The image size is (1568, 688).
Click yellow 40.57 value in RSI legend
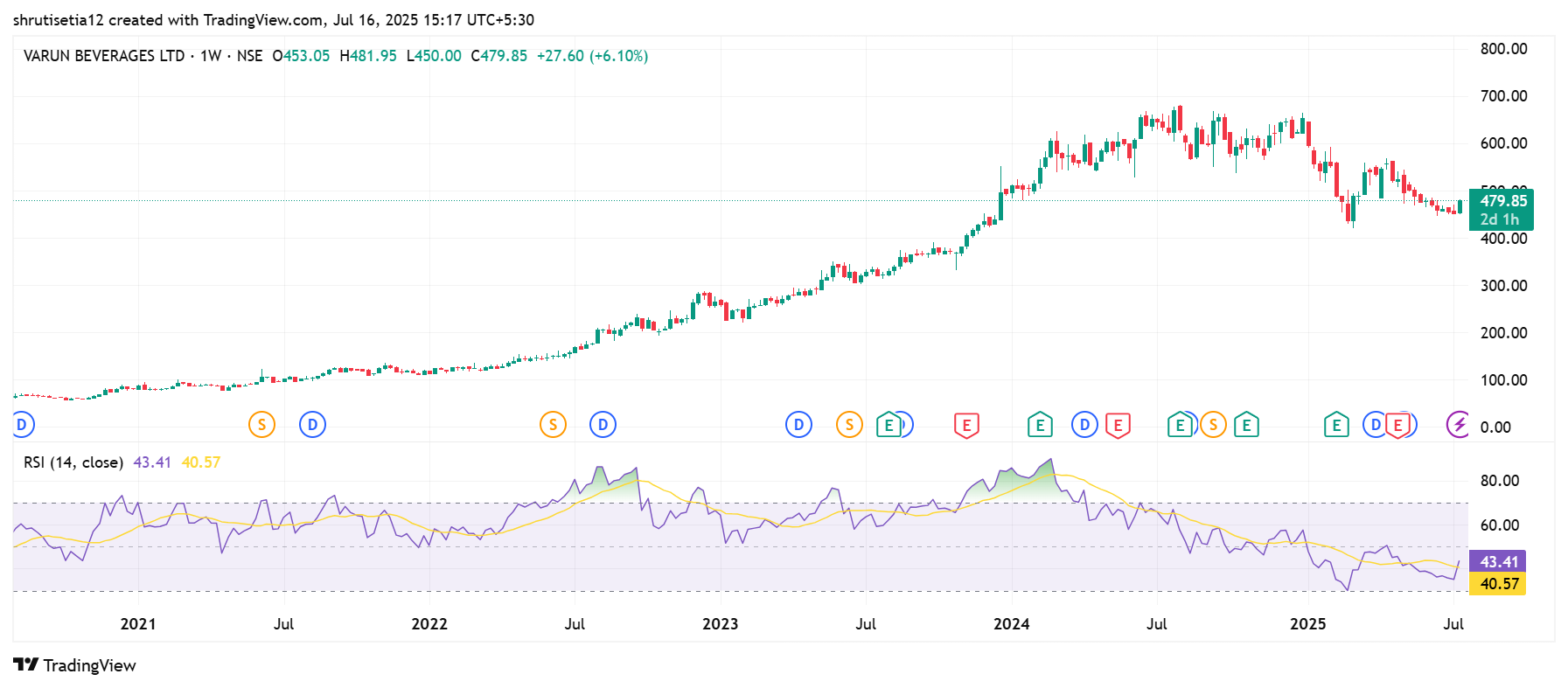tap(201, 462)
